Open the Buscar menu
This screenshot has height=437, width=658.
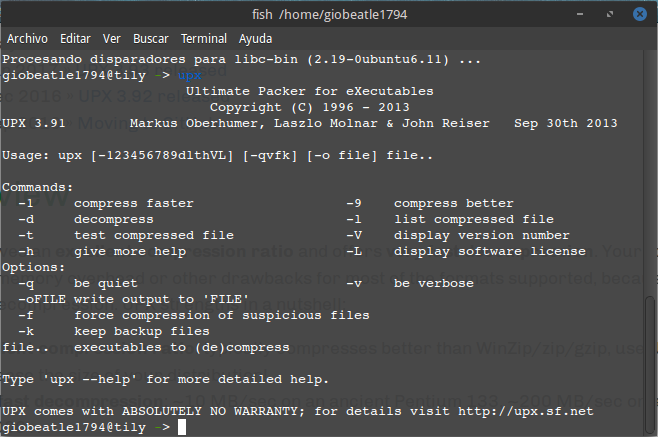pyautogui.click(x=151, y=38)
